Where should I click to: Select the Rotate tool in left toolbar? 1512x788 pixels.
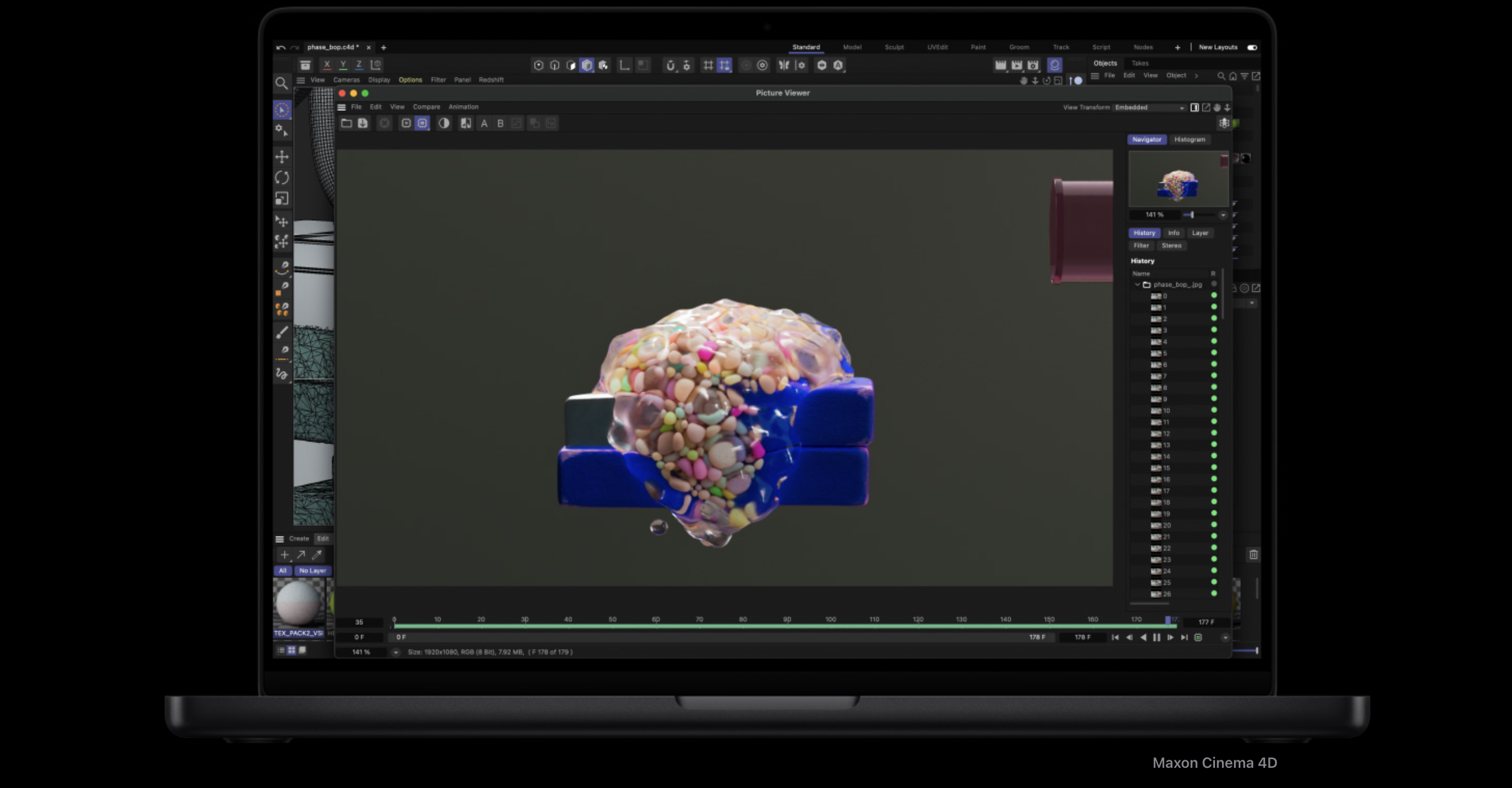coord(283,177)
